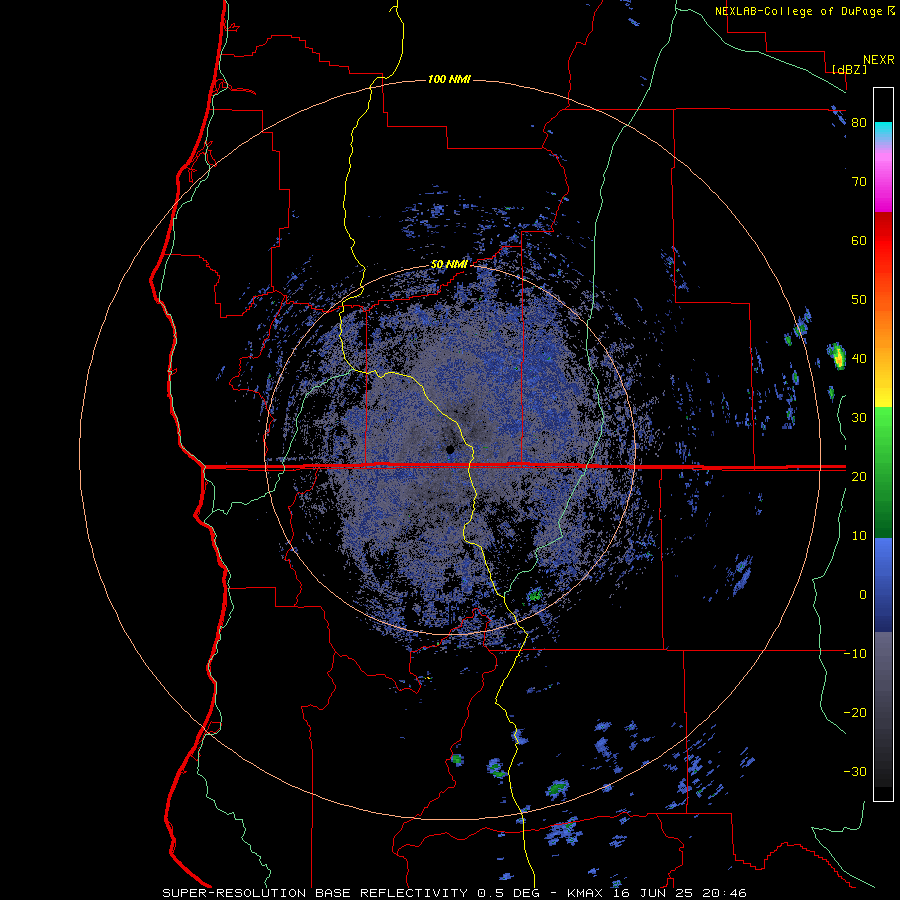
Task: Click the 60 value on the dBZ scale
Action: click(859, 241)
